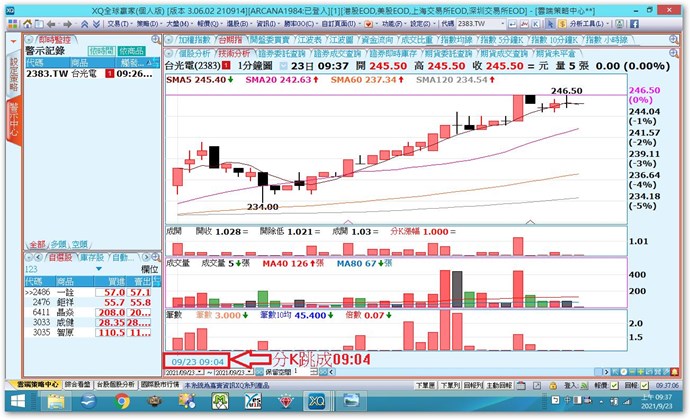Toggle sort by product (依商品) button

pos(131,49)
